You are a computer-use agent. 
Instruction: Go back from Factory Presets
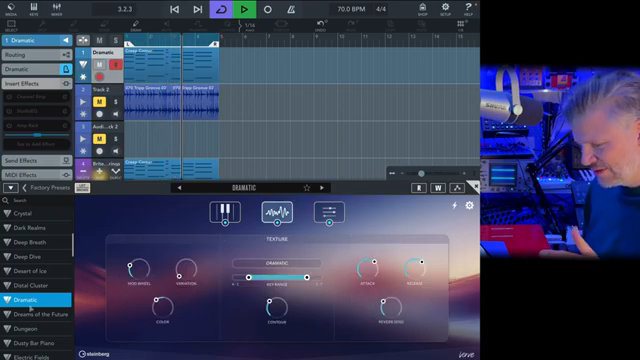[x=24, y=188]
